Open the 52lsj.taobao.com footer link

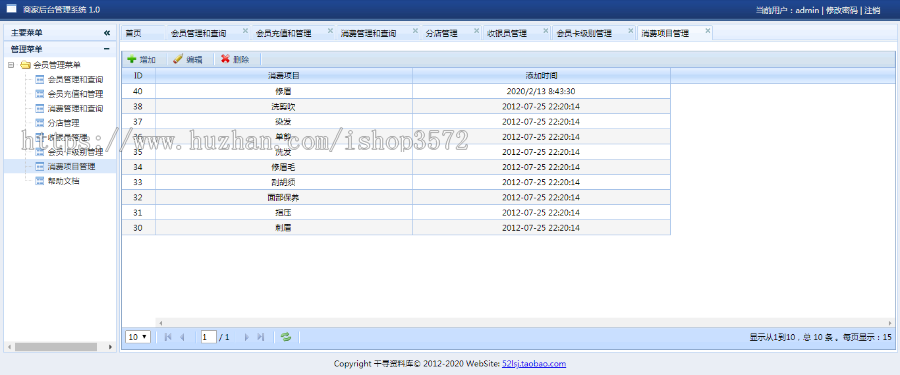pos(534,364)
